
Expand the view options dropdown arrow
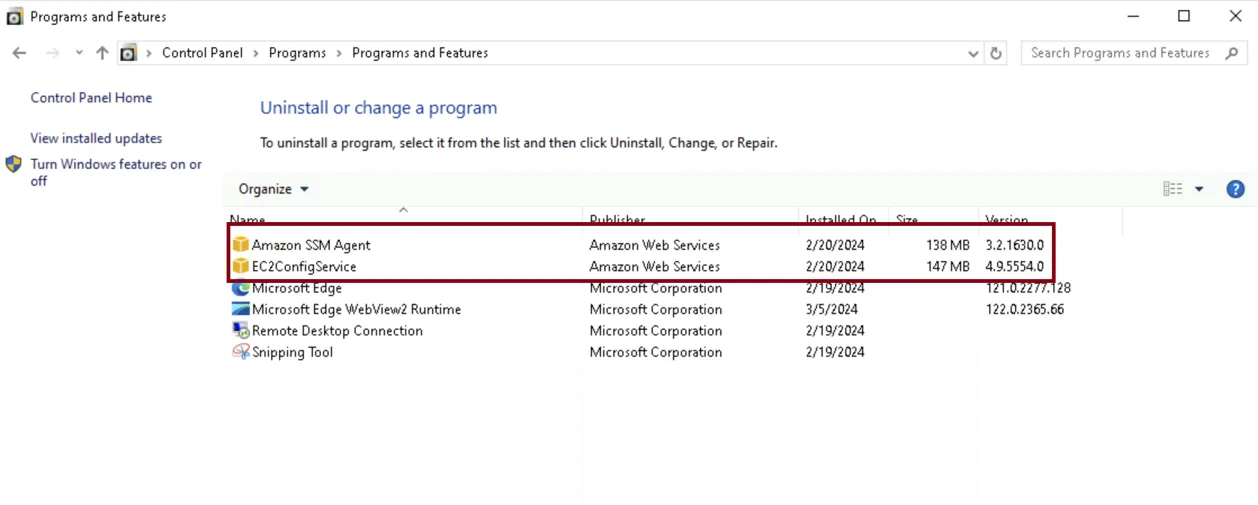pos(1199,189)
